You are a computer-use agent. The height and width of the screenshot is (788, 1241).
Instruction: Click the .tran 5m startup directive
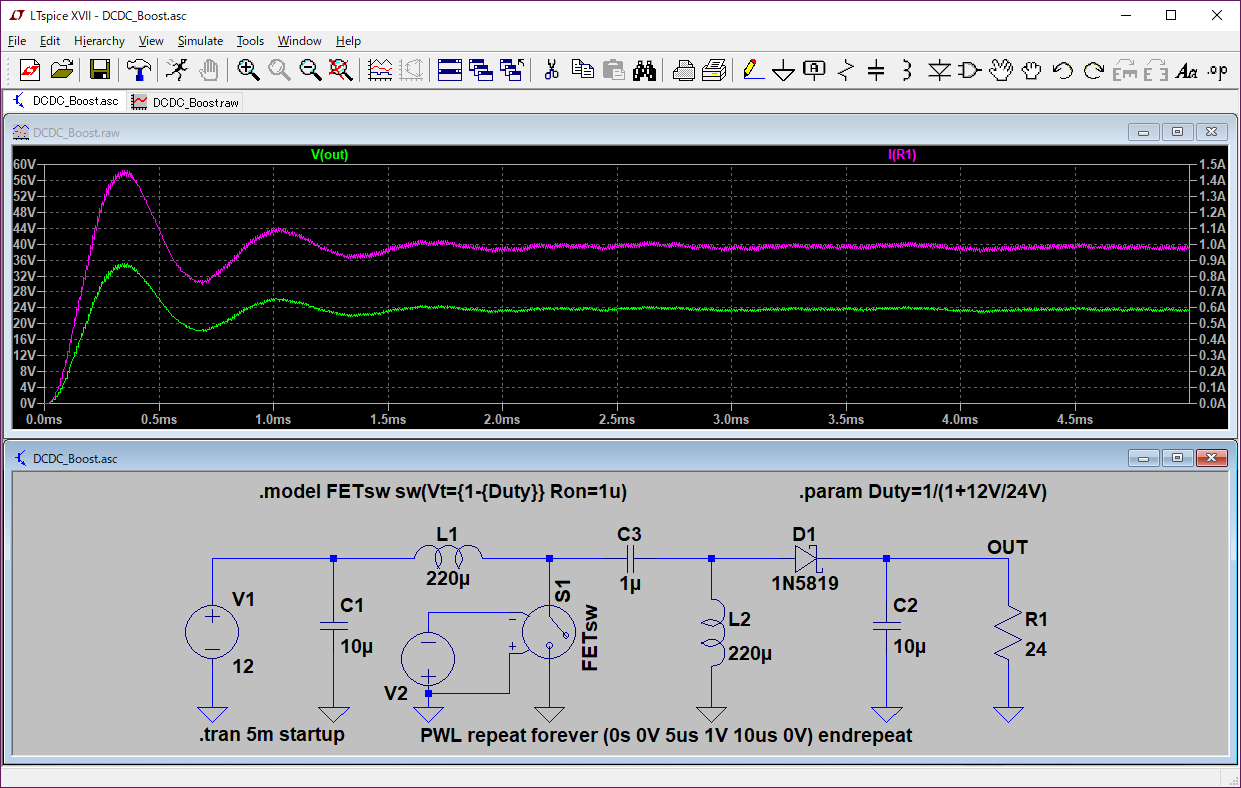coord(272,735)
